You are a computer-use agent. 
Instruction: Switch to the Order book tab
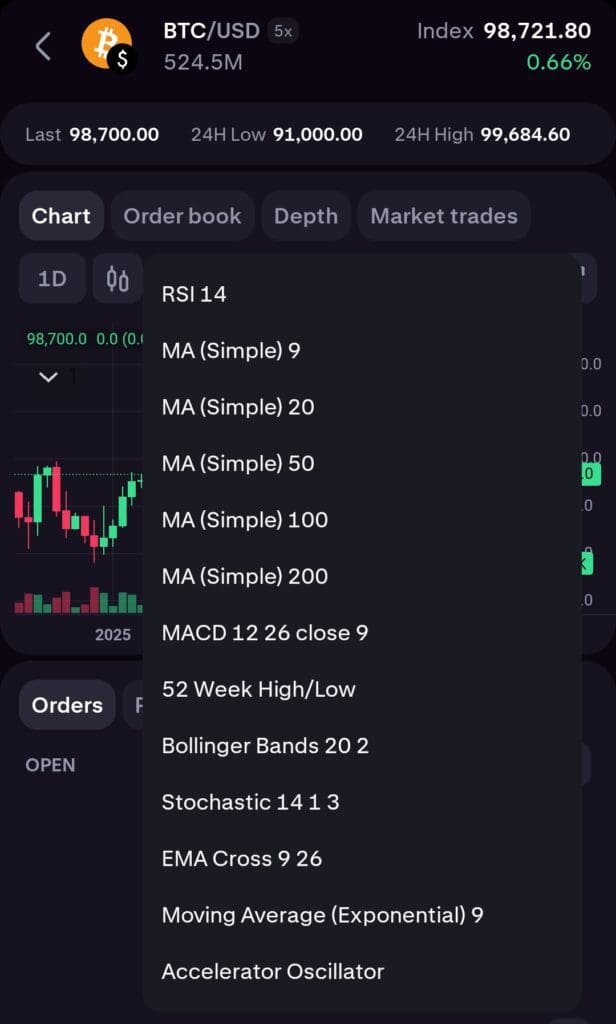tap(182, 215)
